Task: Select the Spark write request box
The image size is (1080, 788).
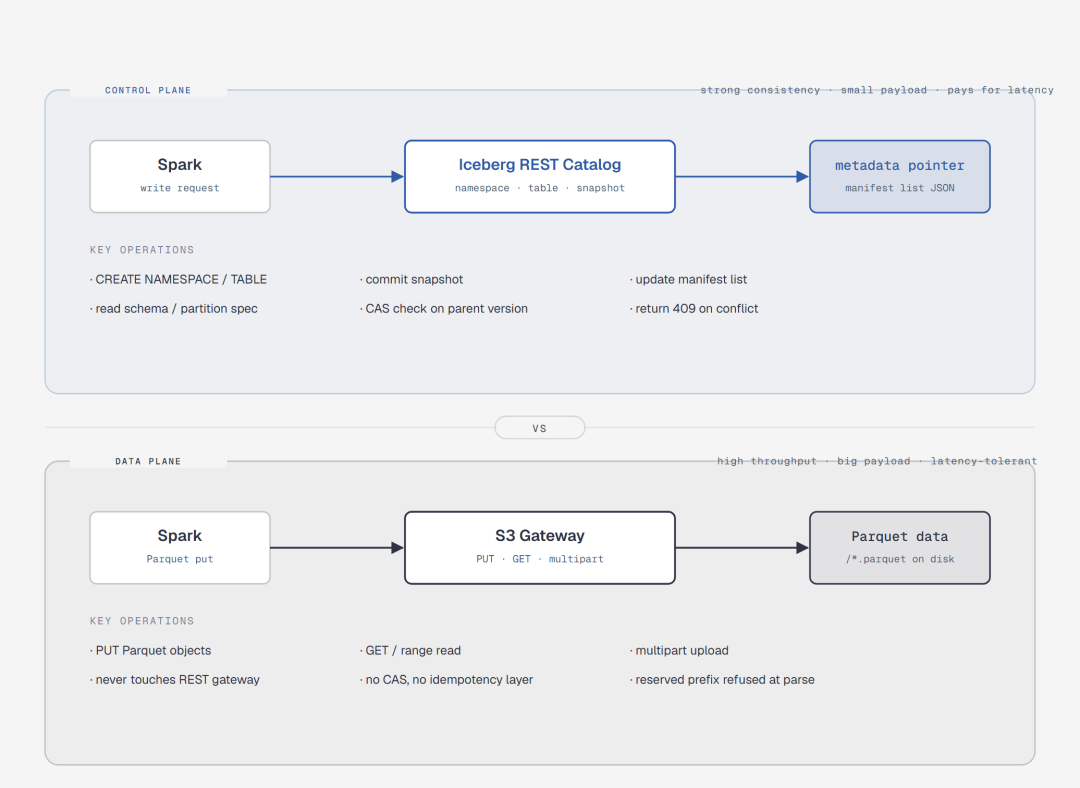Action: [180, 176]
